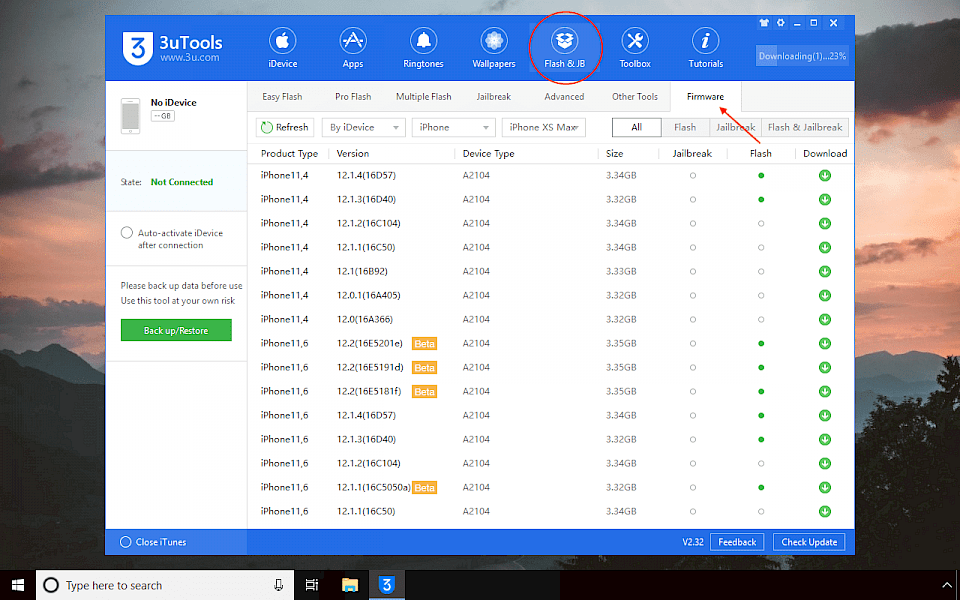Image resolution: width=960 pixels, height=600 pixels.
Task: Click the Device Type column header
Action: [489, 154]
